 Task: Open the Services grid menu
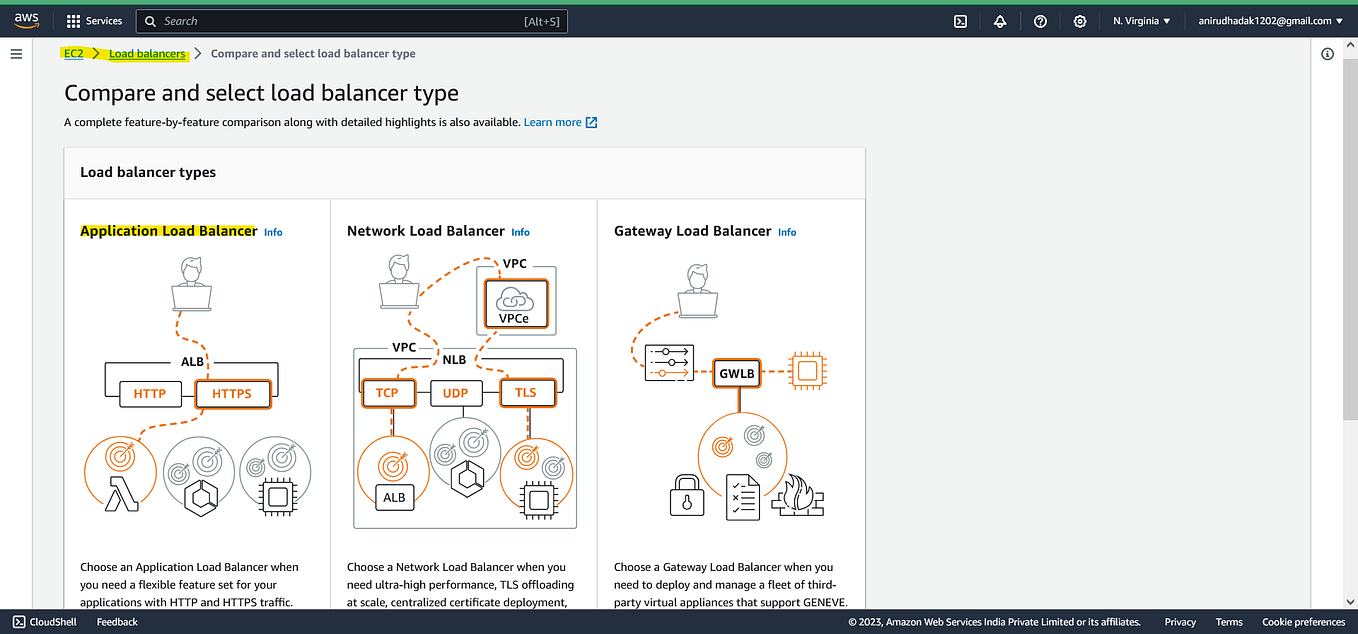94,20
